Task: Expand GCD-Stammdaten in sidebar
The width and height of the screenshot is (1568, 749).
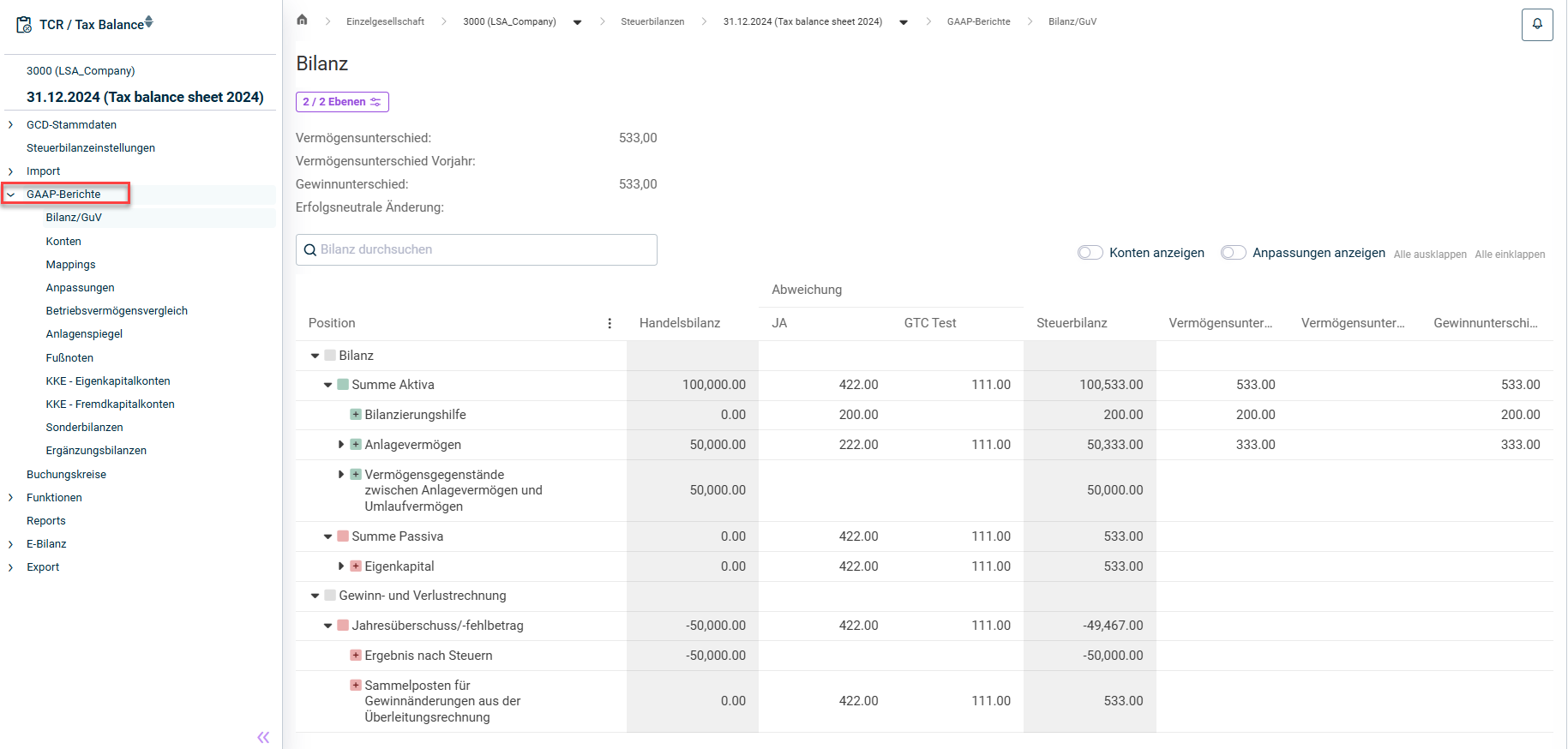Action: pos(10,125)
